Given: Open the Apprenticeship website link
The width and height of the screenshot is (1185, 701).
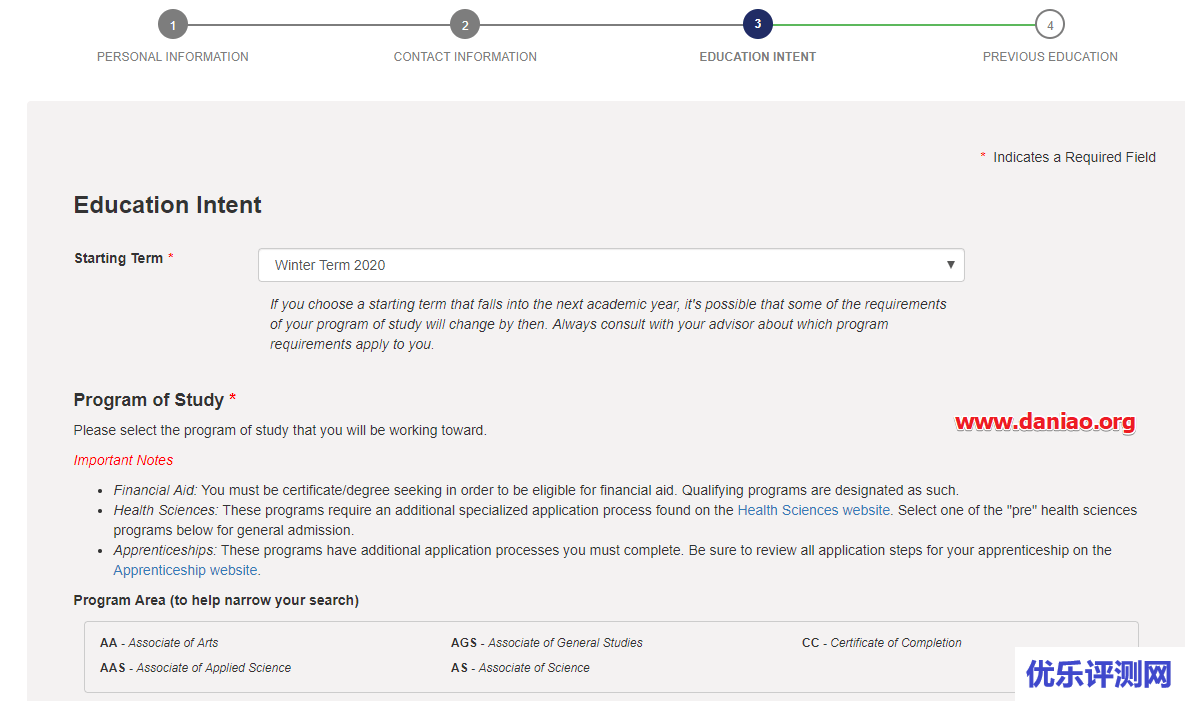Looking at the screenshot, I should (x=185, y=570).
